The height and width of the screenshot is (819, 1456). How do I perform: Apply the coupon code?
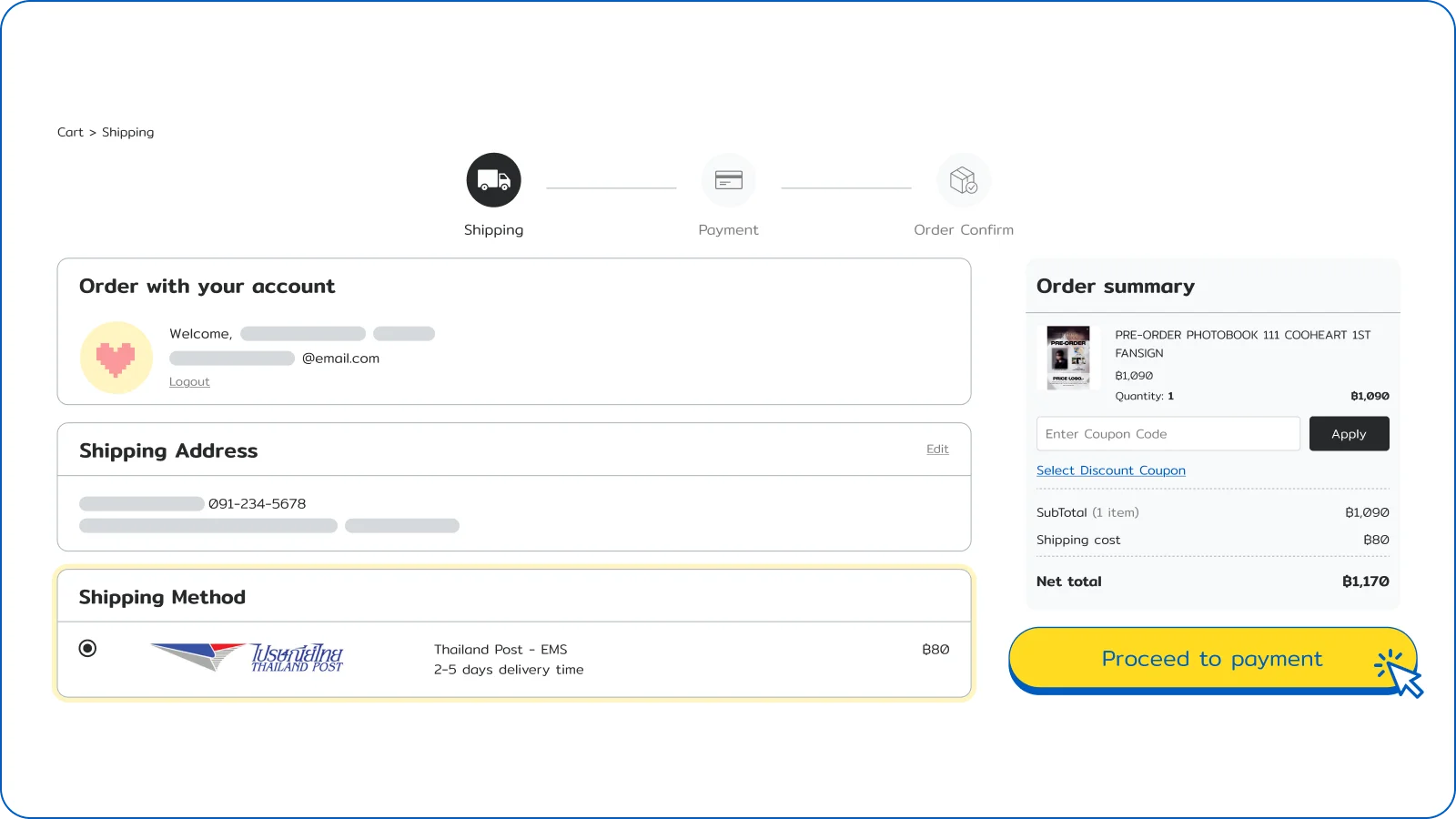coord(1349,434)
